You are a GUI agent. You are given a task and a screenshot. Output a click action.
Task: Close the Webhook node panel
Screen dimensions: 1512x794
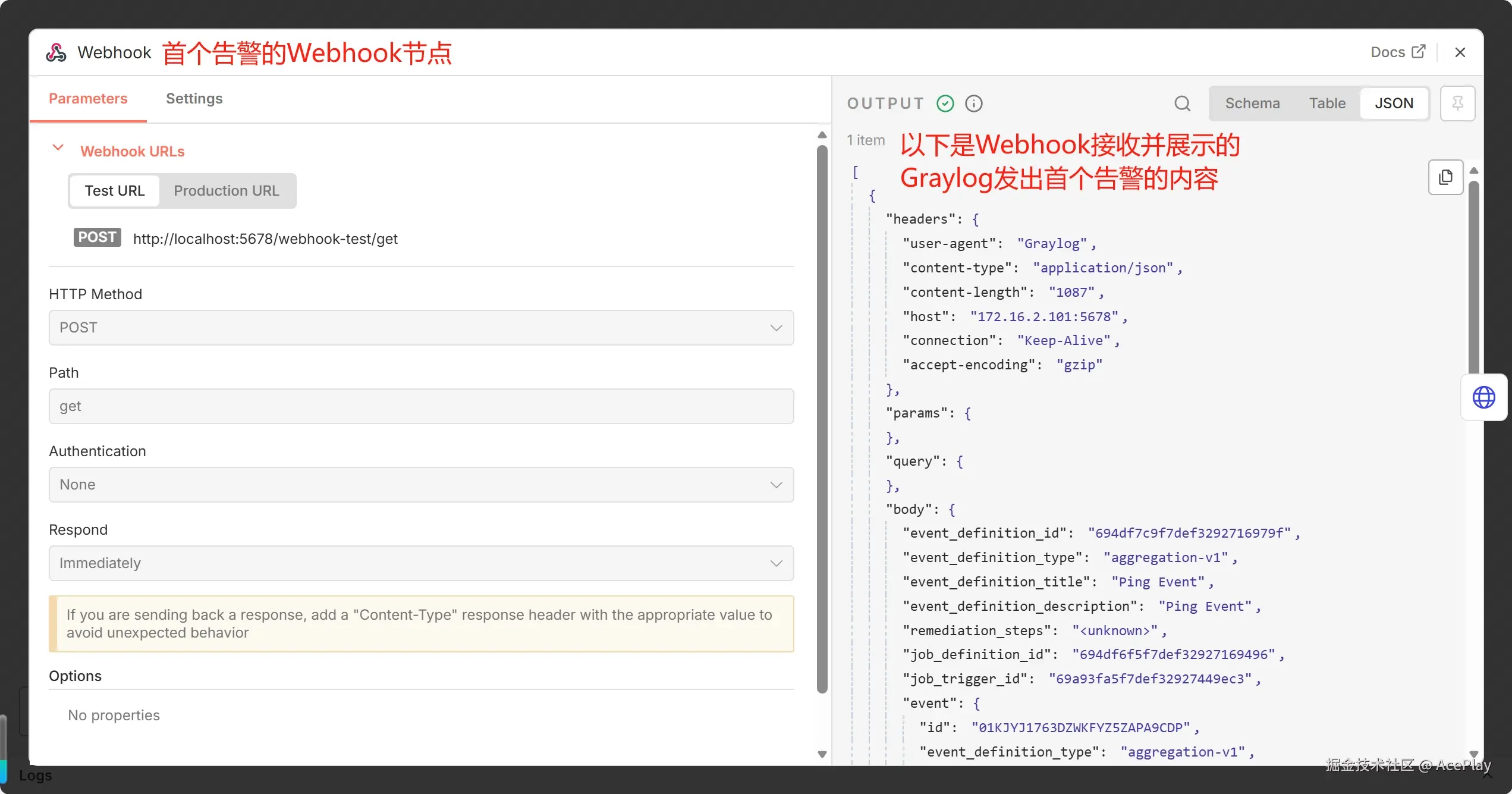click(x=1460, y=52)
